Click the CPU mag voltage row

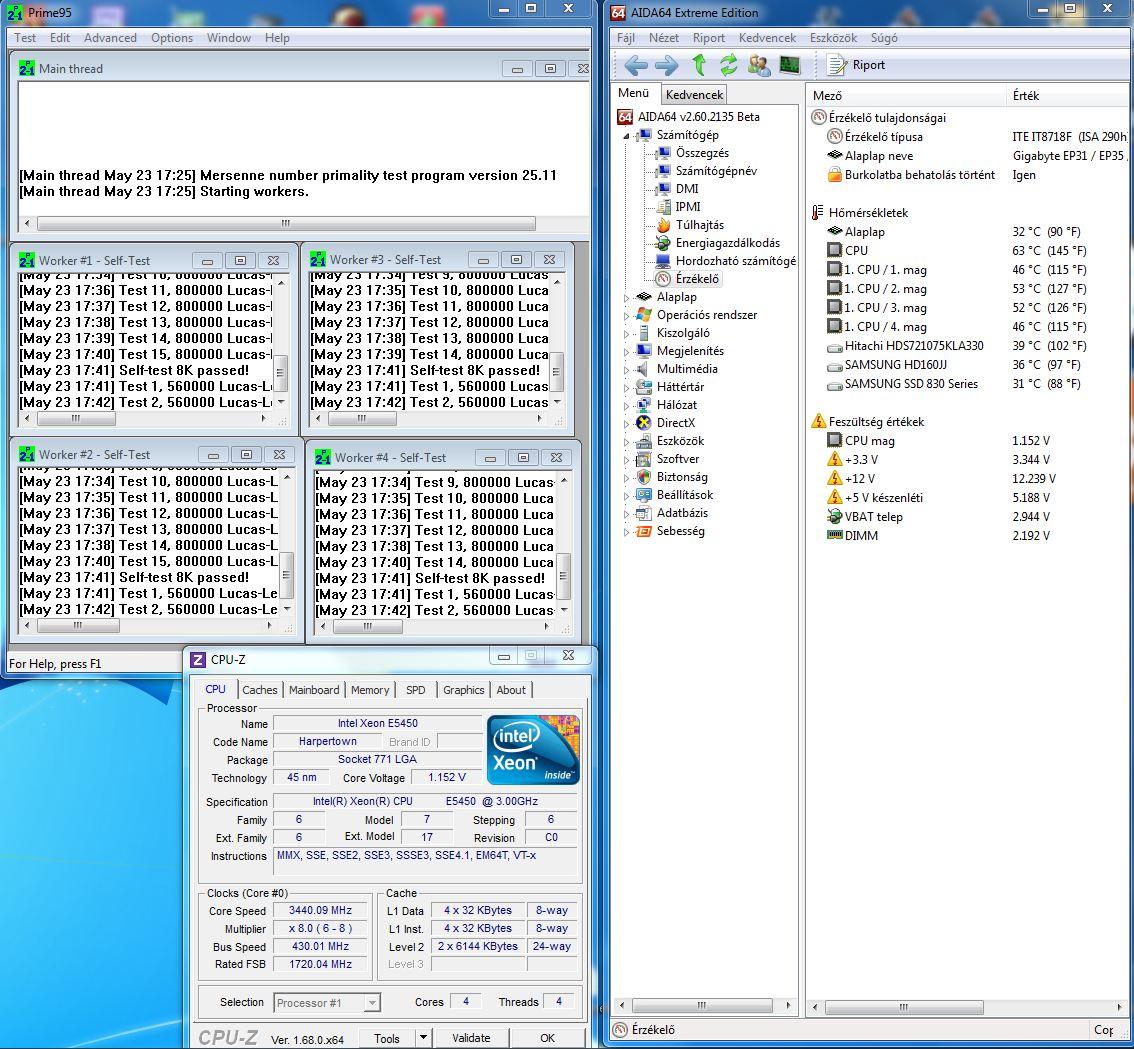[x=969, y=441]
